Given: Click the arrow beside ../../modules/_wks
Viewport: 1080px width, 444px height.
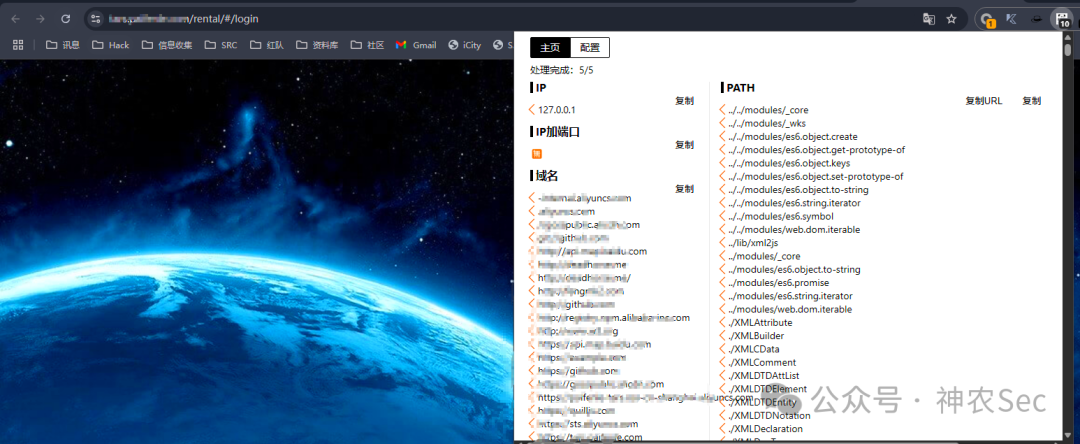Looking at the screenshot, I should [x=722, y=123].
